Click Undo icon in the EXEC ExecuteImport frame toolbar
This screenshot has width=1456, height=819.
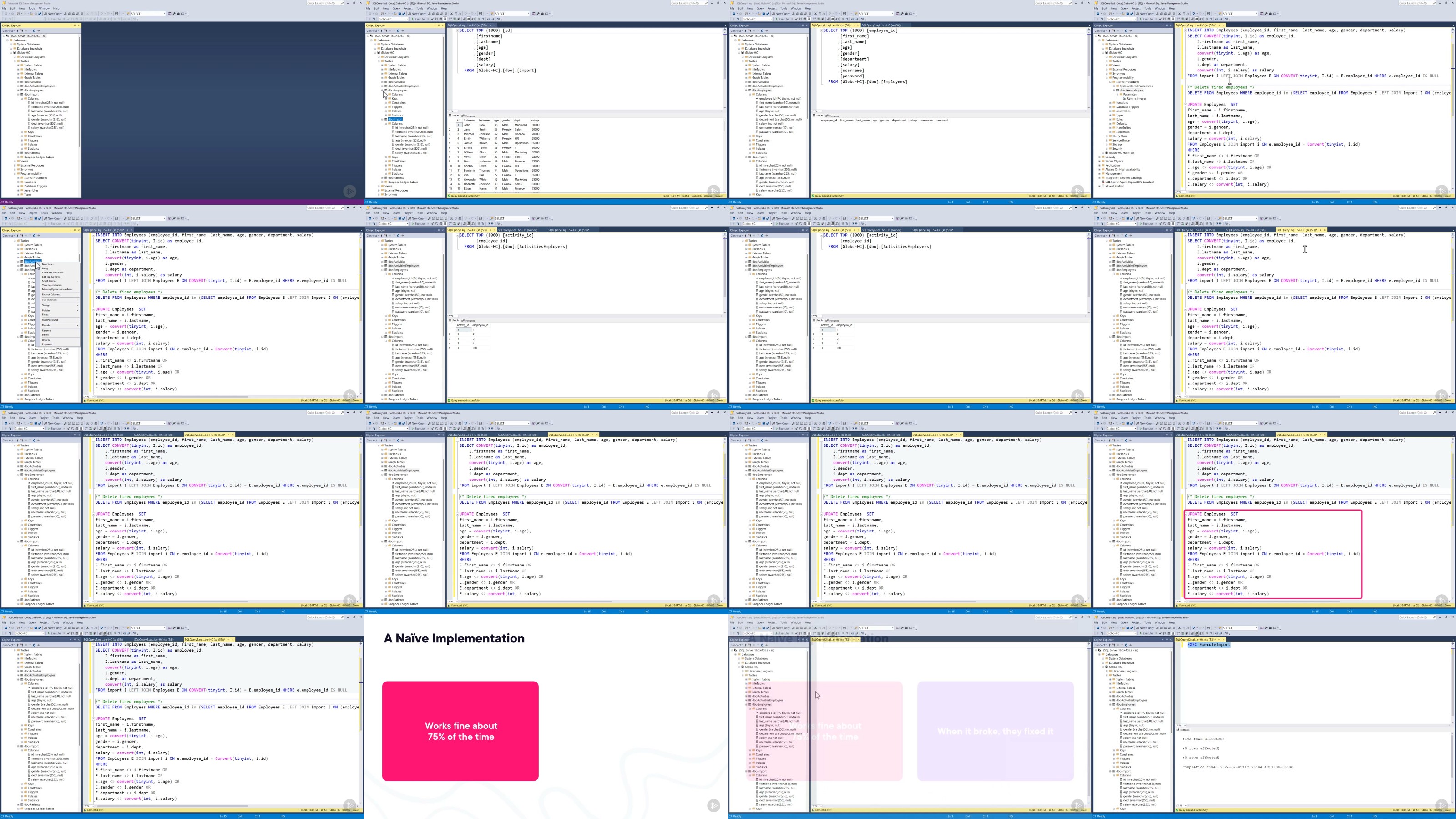coord(1194,628)
